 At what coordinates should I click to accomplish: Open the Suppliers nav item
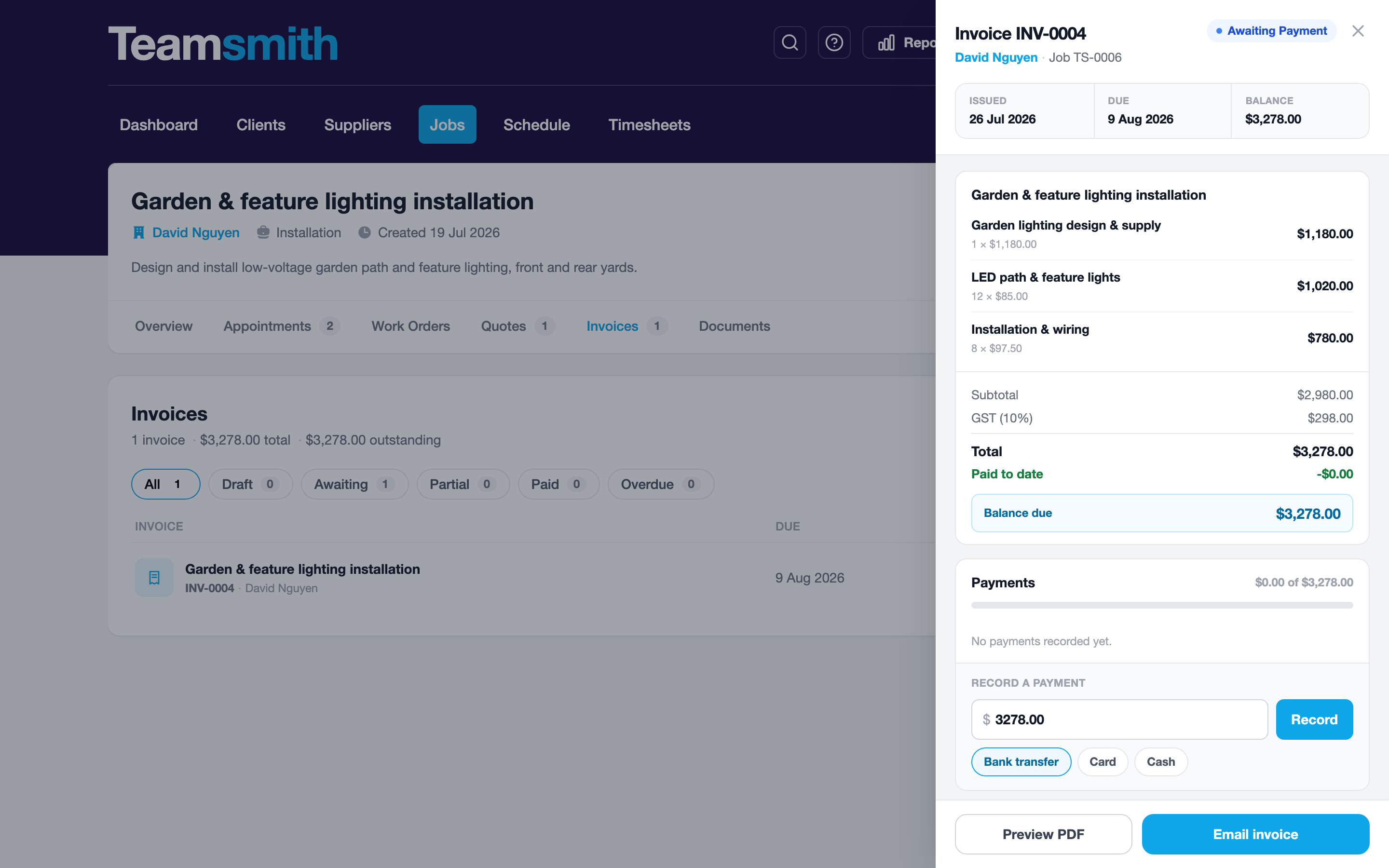pyautogui.click(x=357, y=124)
